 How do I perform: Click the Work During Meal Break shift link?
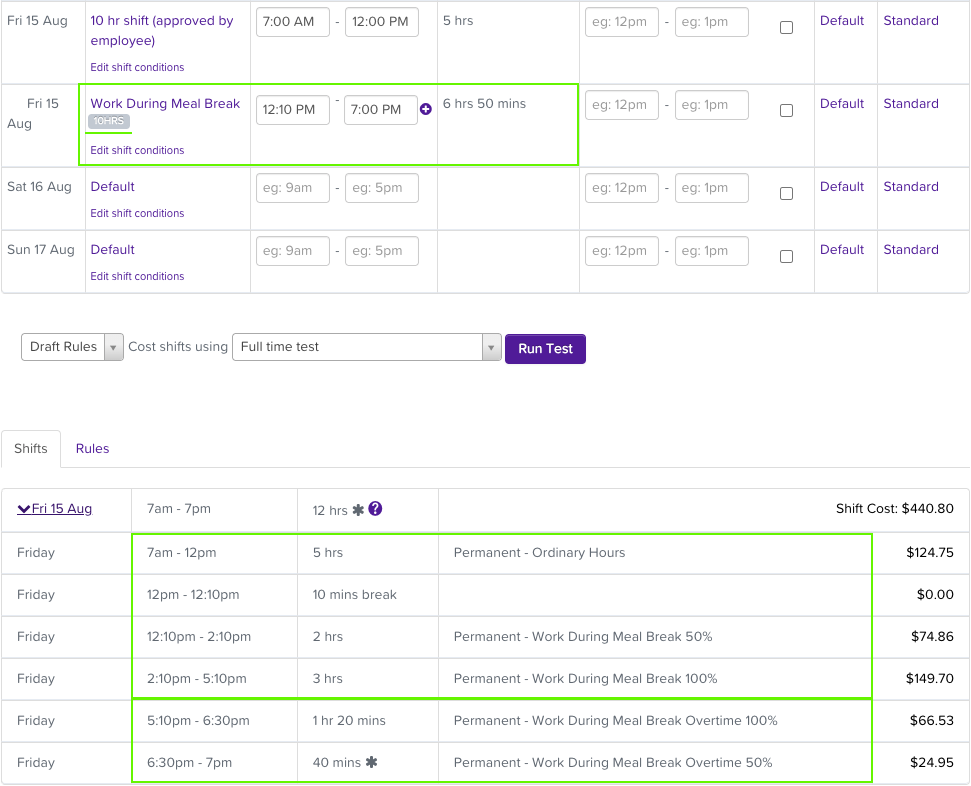pyautogui.click(x=165, y=103)
